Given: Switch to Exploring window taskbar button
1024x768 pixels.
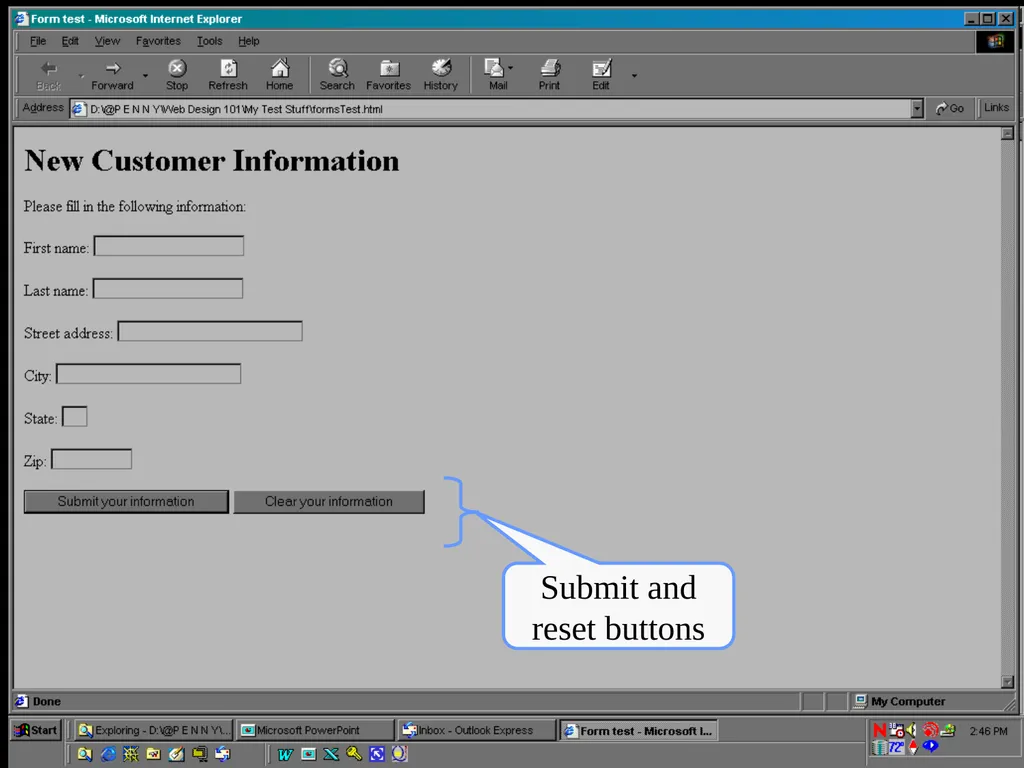Looking at the screenshot, I should 153,730.
